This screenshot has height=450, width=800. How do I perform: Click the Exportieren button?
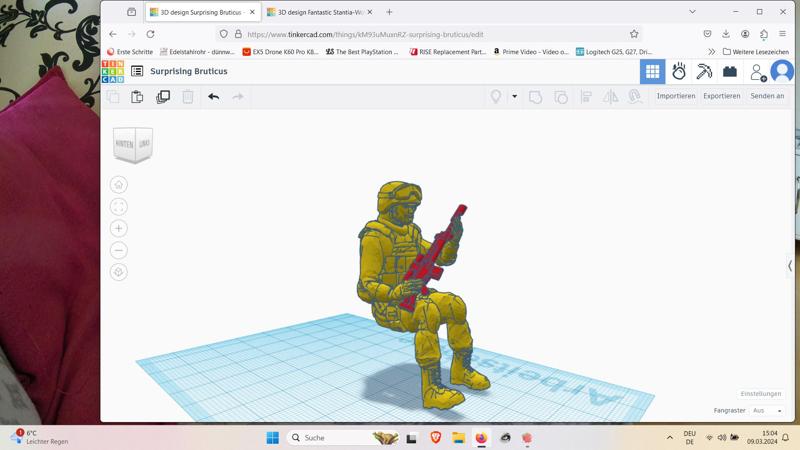point(721,97)
